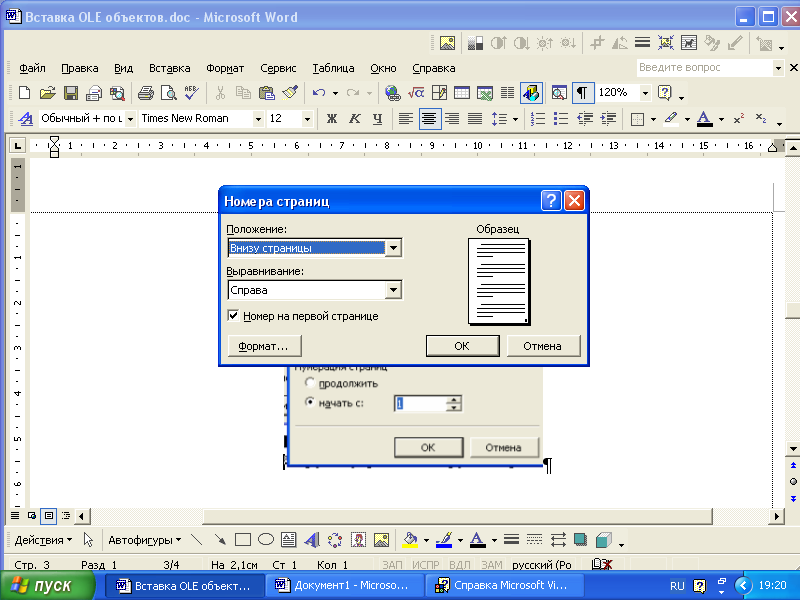The height and width of the screenshot is (600, 800).
Task: Pick the line color brush on drawing toolbar
Action: point(444,540)
